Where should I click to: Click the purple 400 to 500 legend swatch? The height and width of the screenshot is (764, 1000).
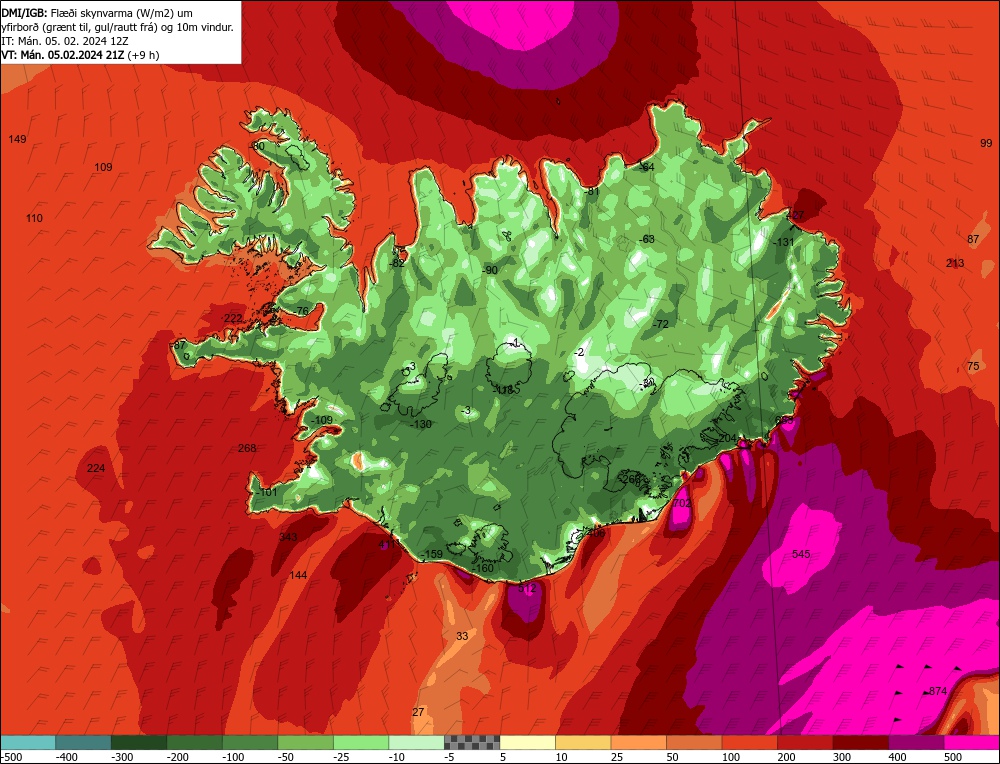pos(916,742)
